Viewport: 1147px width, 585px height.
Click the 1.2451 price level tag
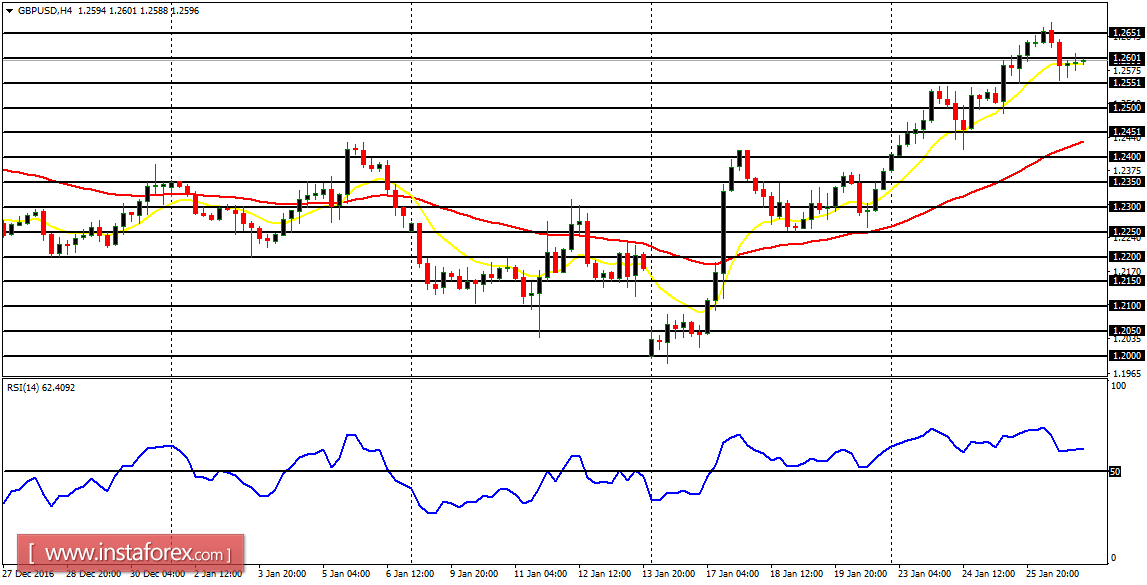(1125, 132)
